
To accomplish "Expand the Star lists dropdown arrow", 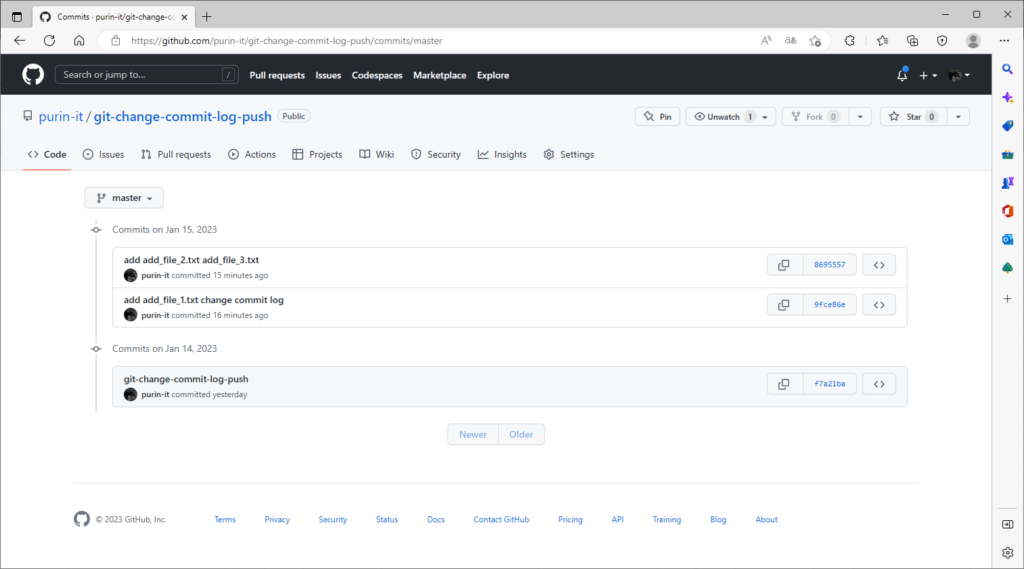I will pos(958,117).
